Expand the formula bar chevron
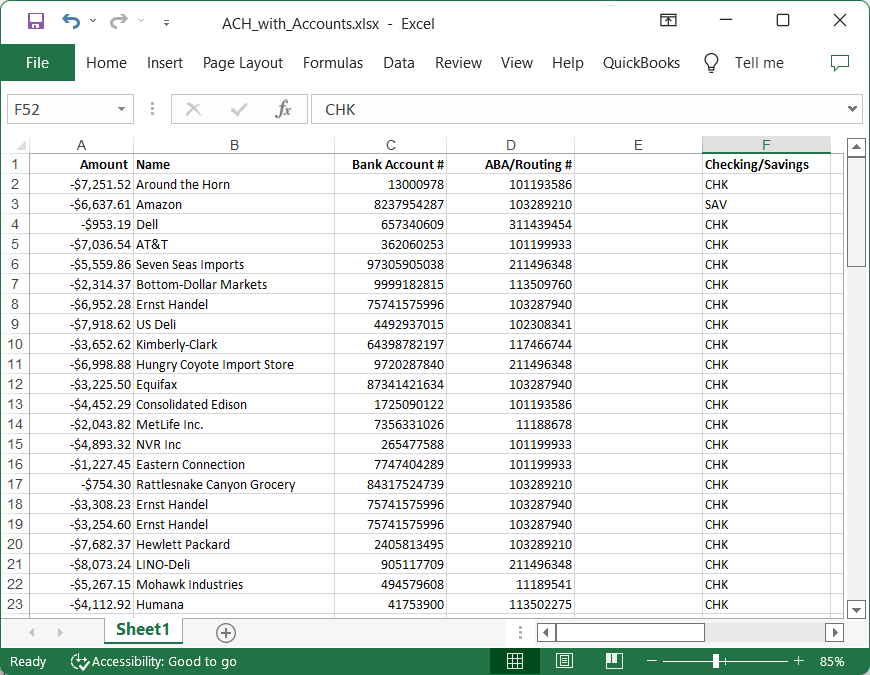870x675 pixels. point(853,109)
